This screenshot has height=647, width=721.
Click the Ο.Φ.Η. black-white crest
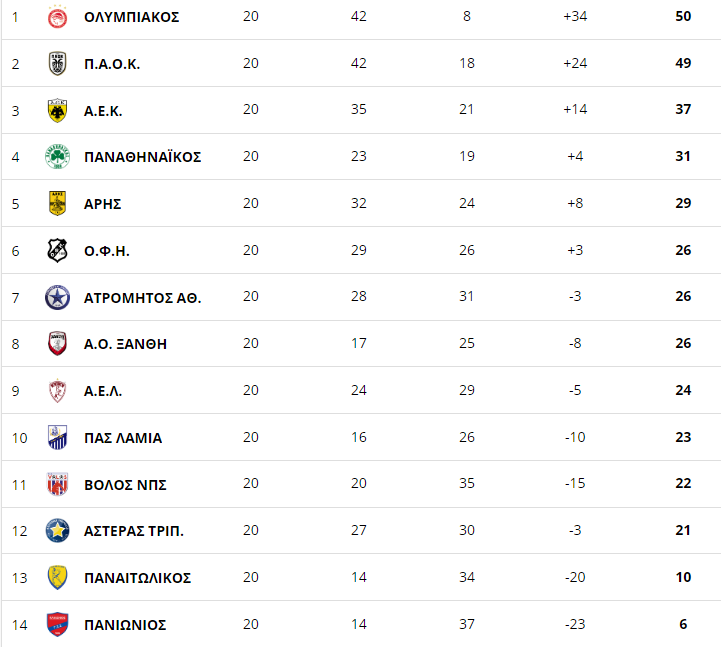pyautogui.click(x=57, y=251)
